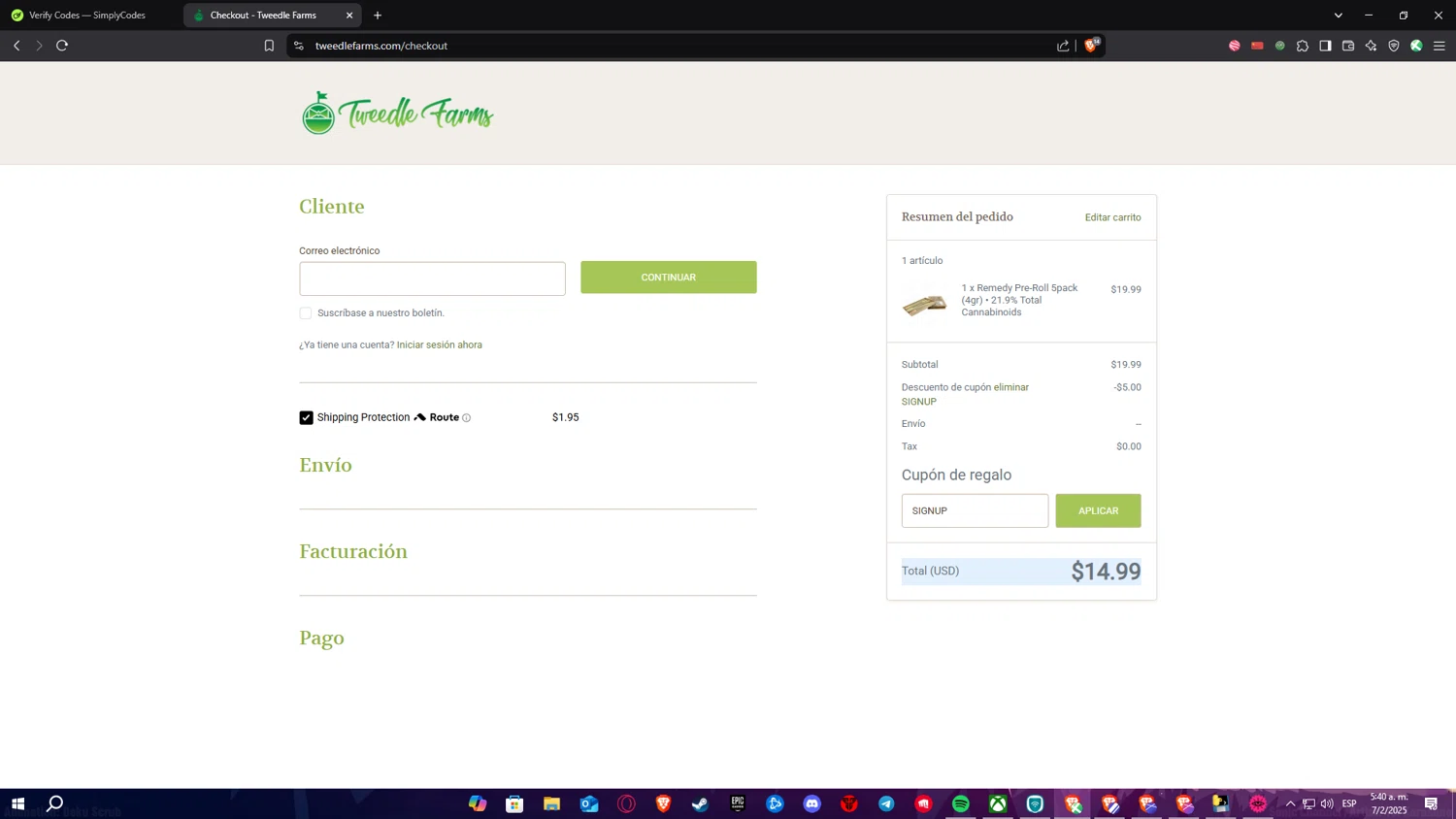Click the $14.99 total amount
Image resolution: width=1456 pixels, height=819 pixels.
1106,572
